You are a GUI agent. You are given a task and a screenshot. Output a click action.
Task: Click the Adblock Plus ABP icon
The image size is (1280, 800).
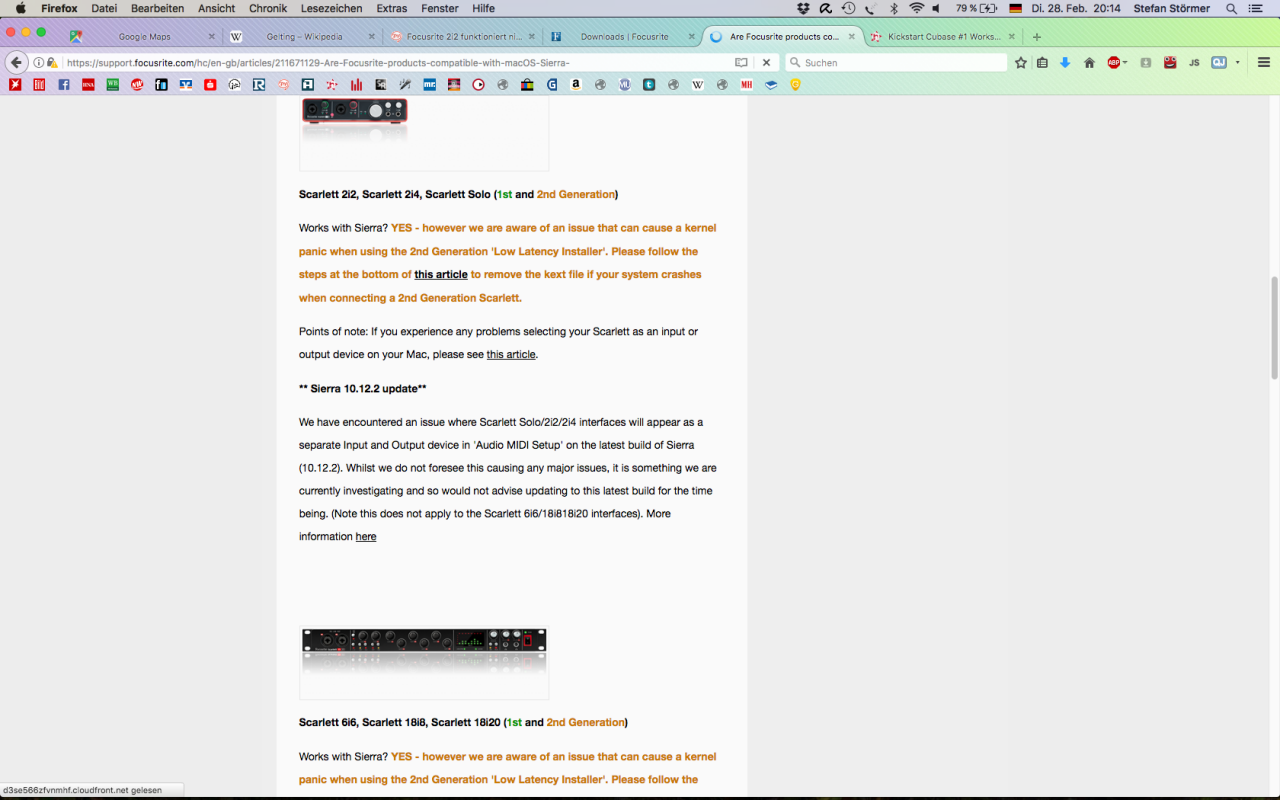pos(1113,62)
